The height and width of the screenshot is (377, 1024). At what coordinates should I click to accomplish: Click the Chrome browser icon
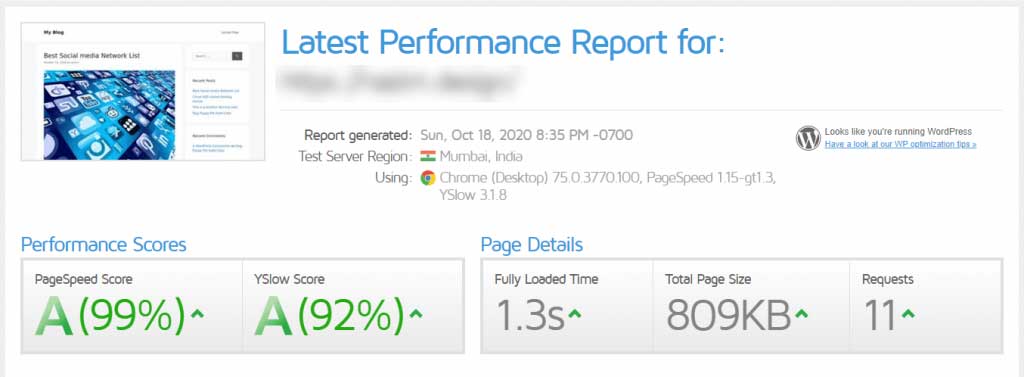(x=428, y=178)
